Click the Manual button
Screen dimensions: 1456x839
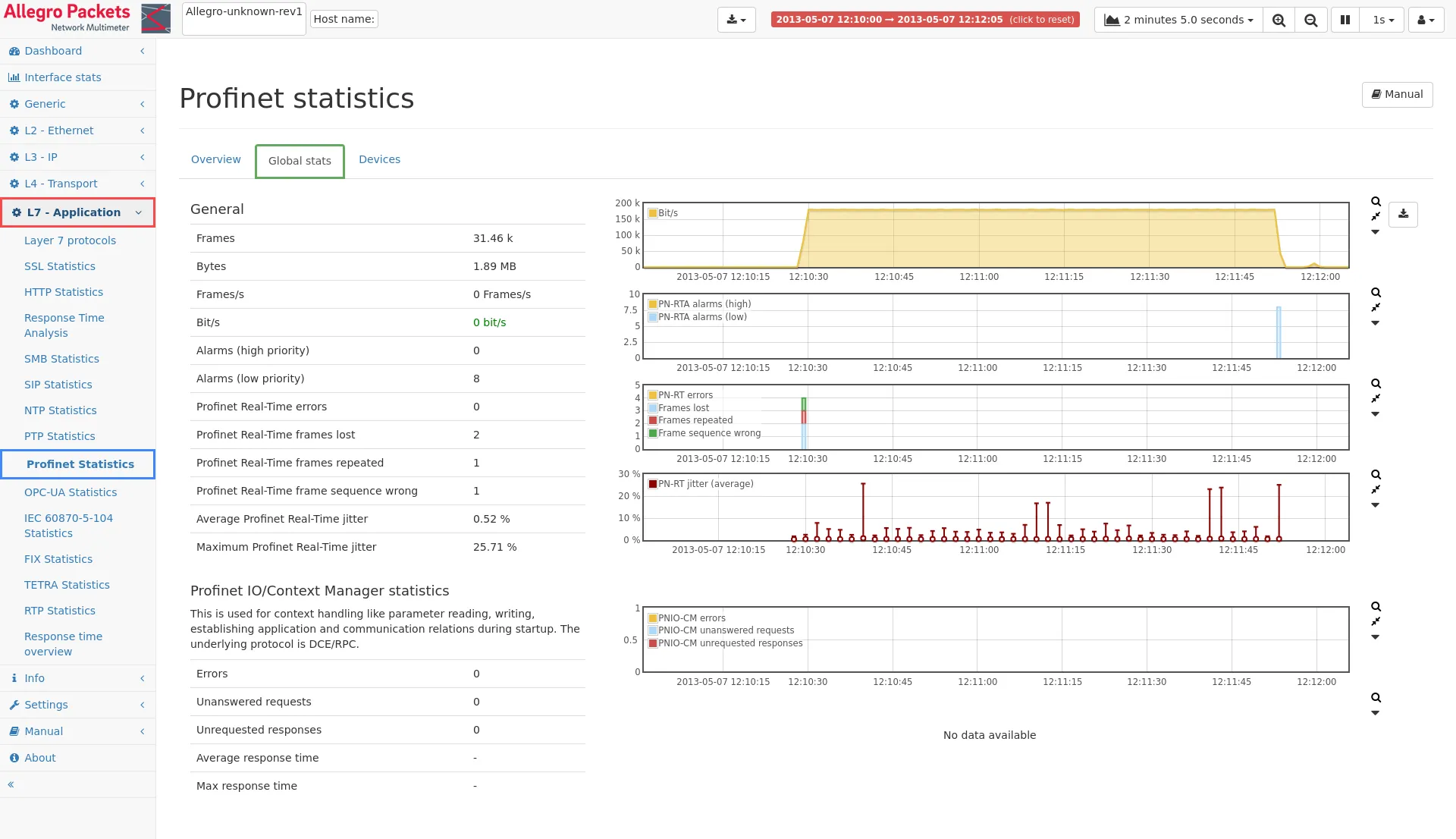pyautogui.click(x=1397, y=94)
